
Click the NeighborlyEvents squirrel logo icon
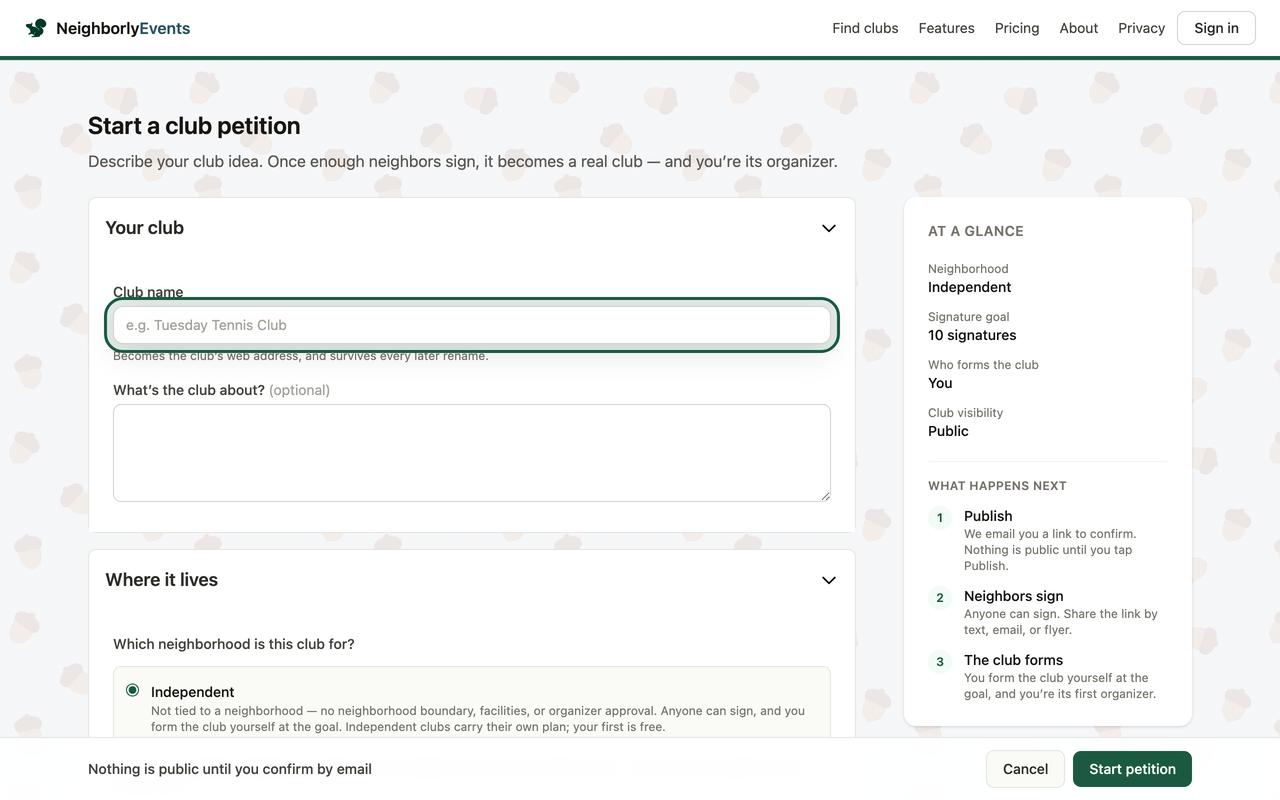(x=36, y=28)
